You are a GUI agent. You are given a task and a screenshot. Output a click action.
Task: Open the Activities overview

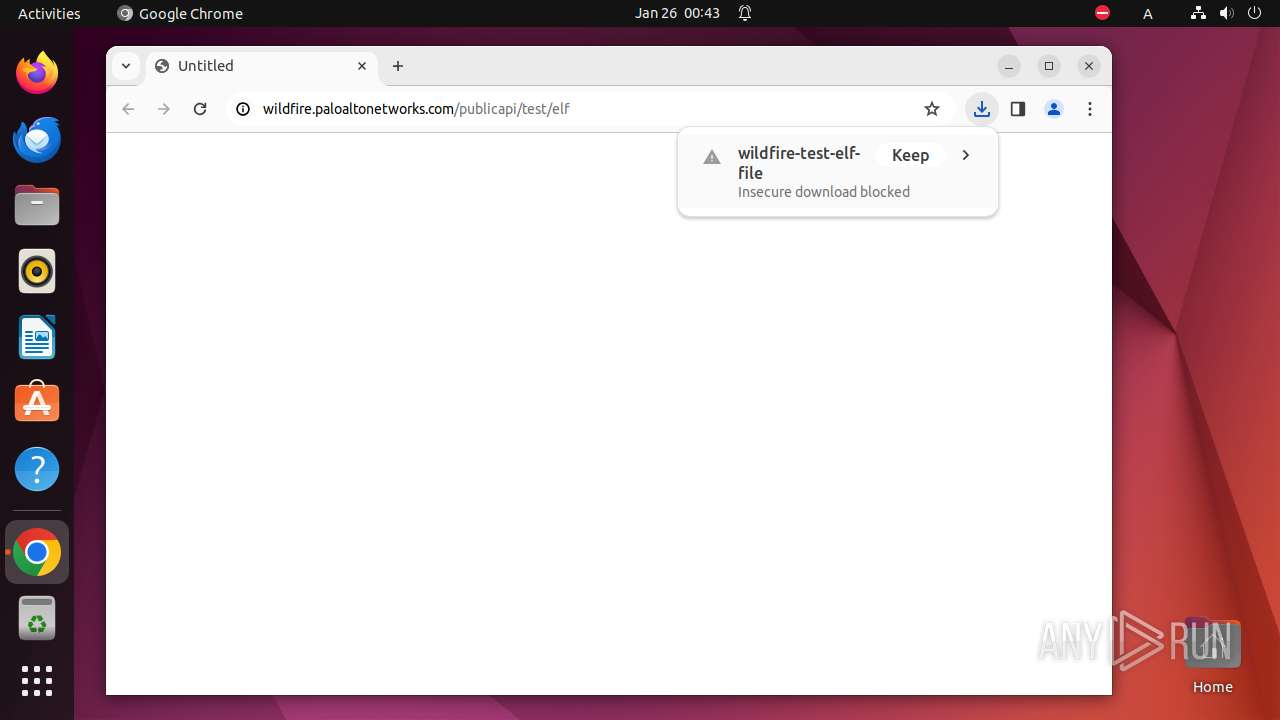point(49,13)
